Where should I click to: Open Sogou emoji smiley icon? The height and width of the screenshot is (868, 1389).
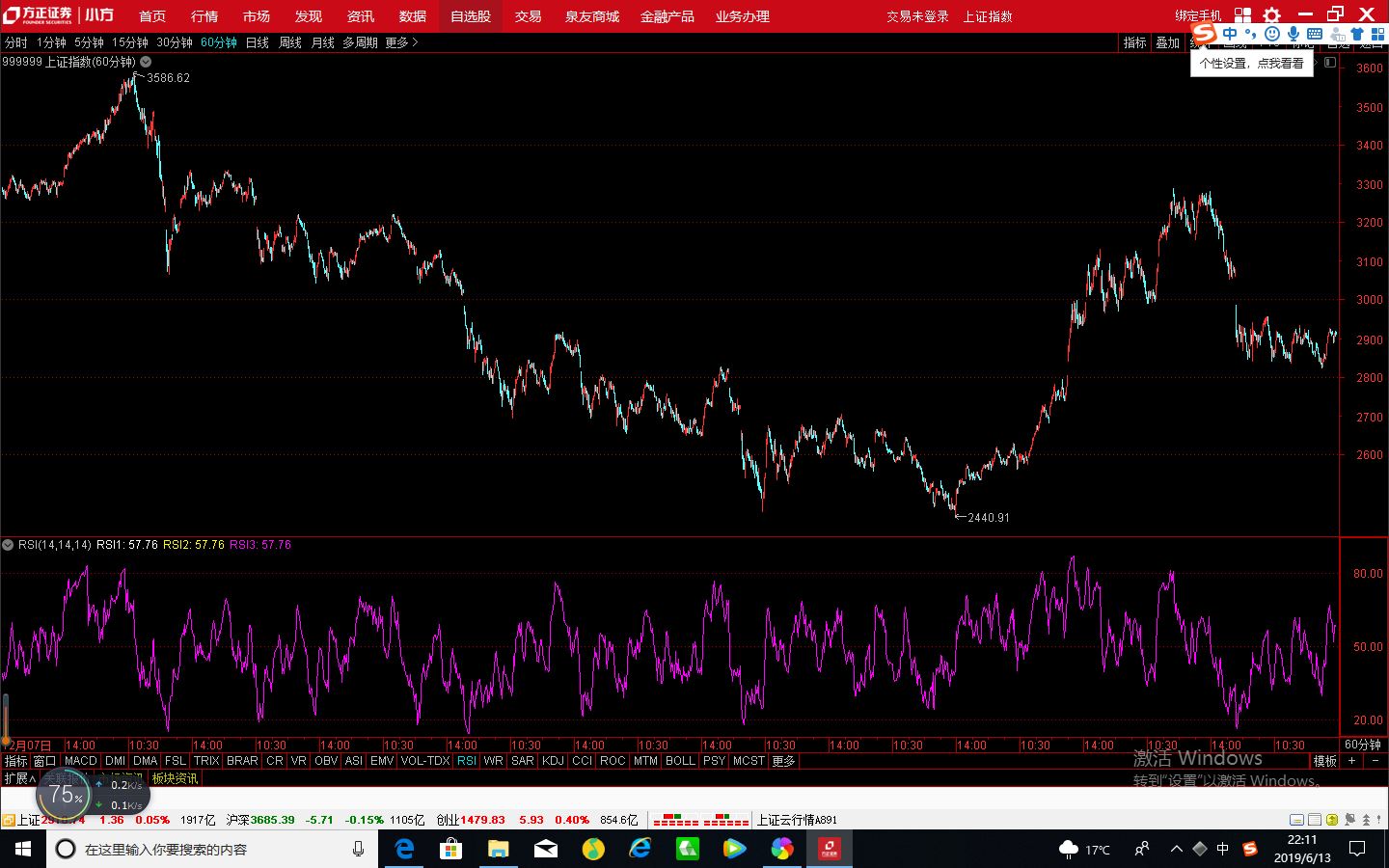click(1272, 35)
